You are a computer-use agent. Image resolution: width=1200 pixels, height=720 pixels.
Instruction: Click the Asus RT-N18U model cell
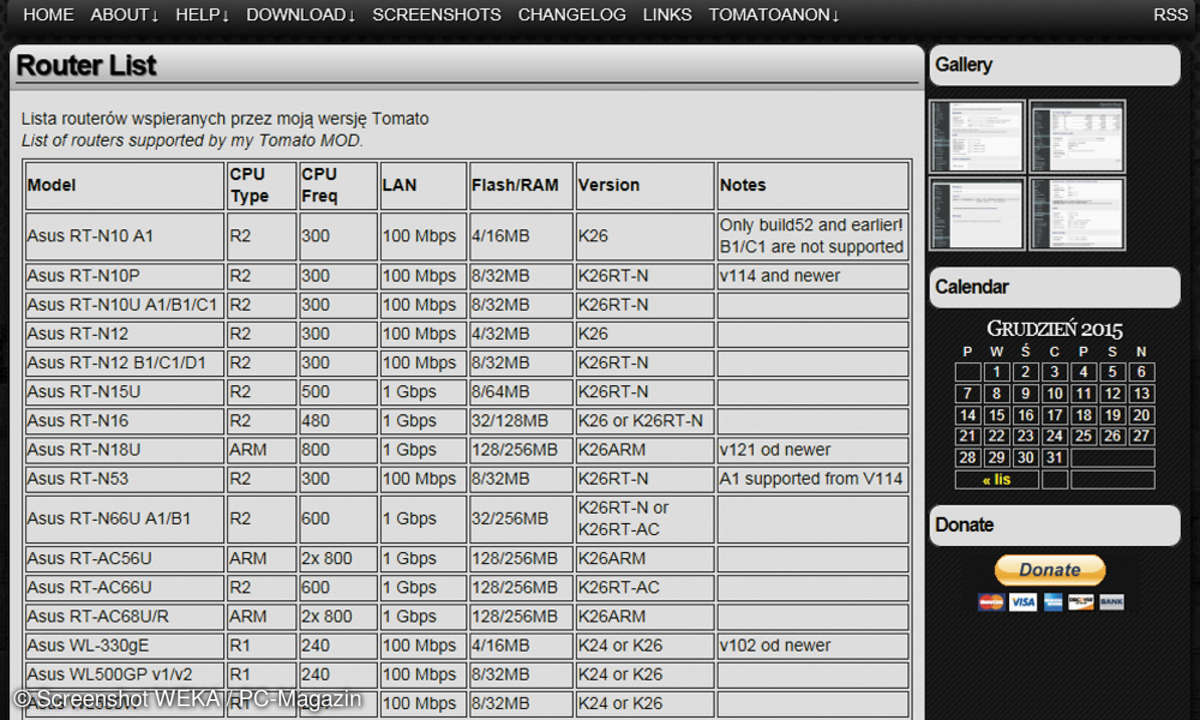(125, 450)
